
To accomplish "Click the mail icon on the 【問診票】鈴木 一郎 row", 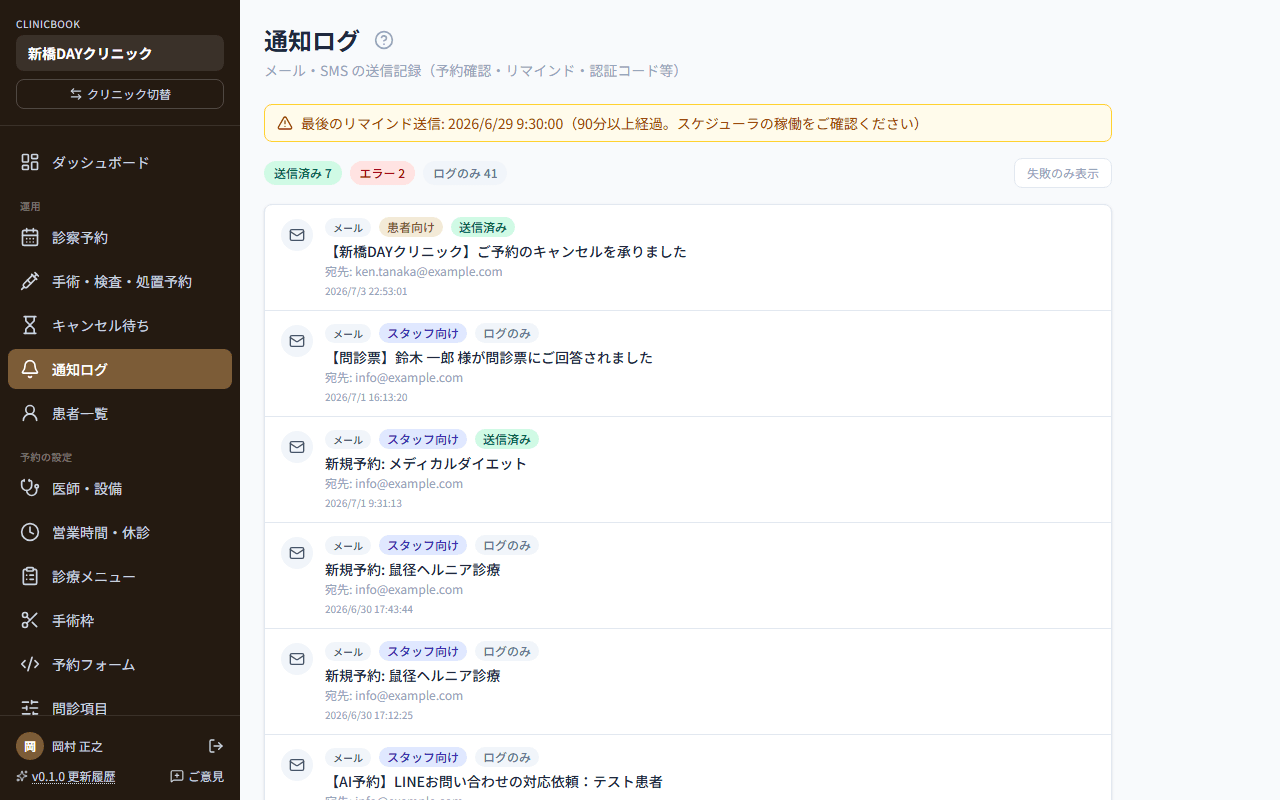I will [297, 341].
